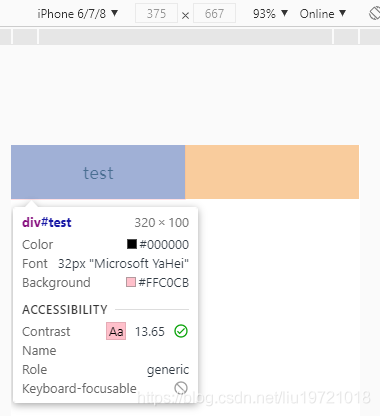
Task: Click the ACCESSIBILITY section heading
Action: click(x=65, y=309)
